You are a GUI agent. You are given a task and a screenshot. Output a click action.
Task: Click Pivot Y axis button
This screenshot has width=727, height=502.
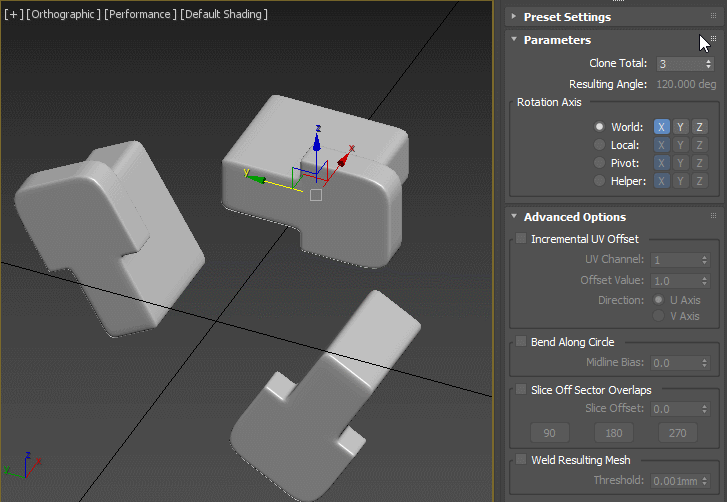point(681,163)
